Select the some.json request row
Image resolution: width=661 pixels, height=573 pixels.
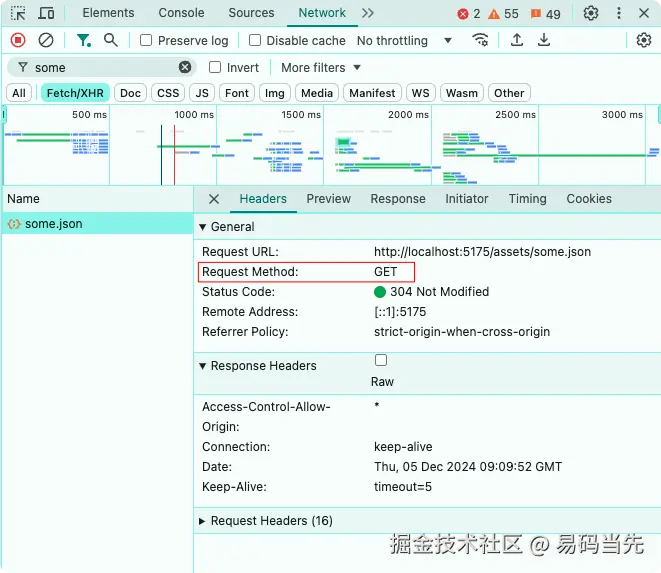pos(98,224)
